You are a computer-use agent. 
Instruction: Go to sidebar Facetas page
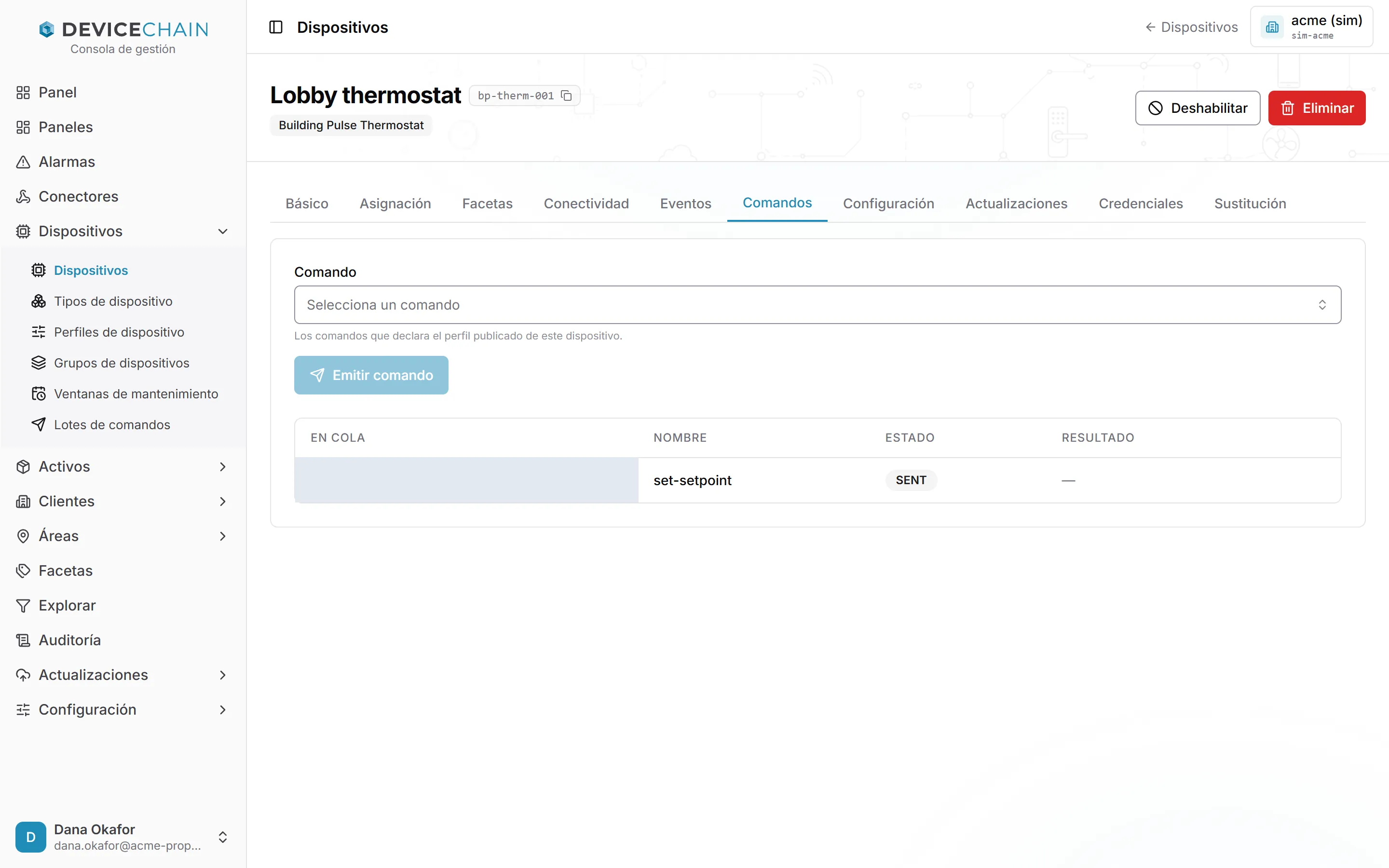(123, 570)
